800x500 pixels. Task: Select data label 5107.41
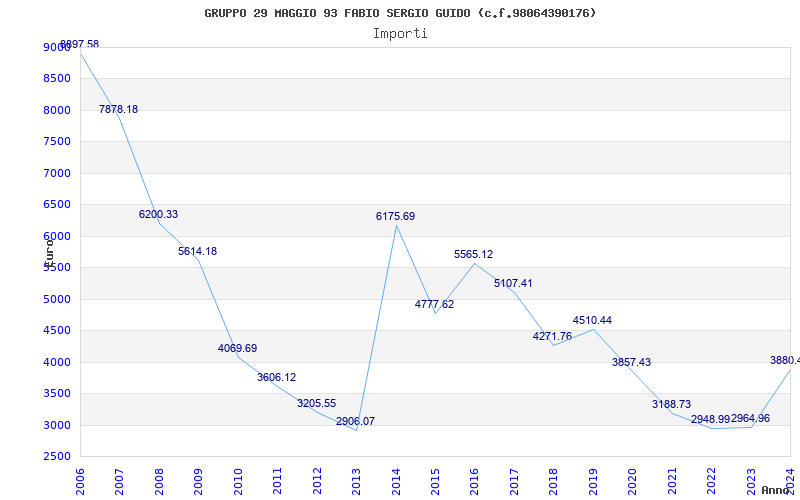point(513,284)
